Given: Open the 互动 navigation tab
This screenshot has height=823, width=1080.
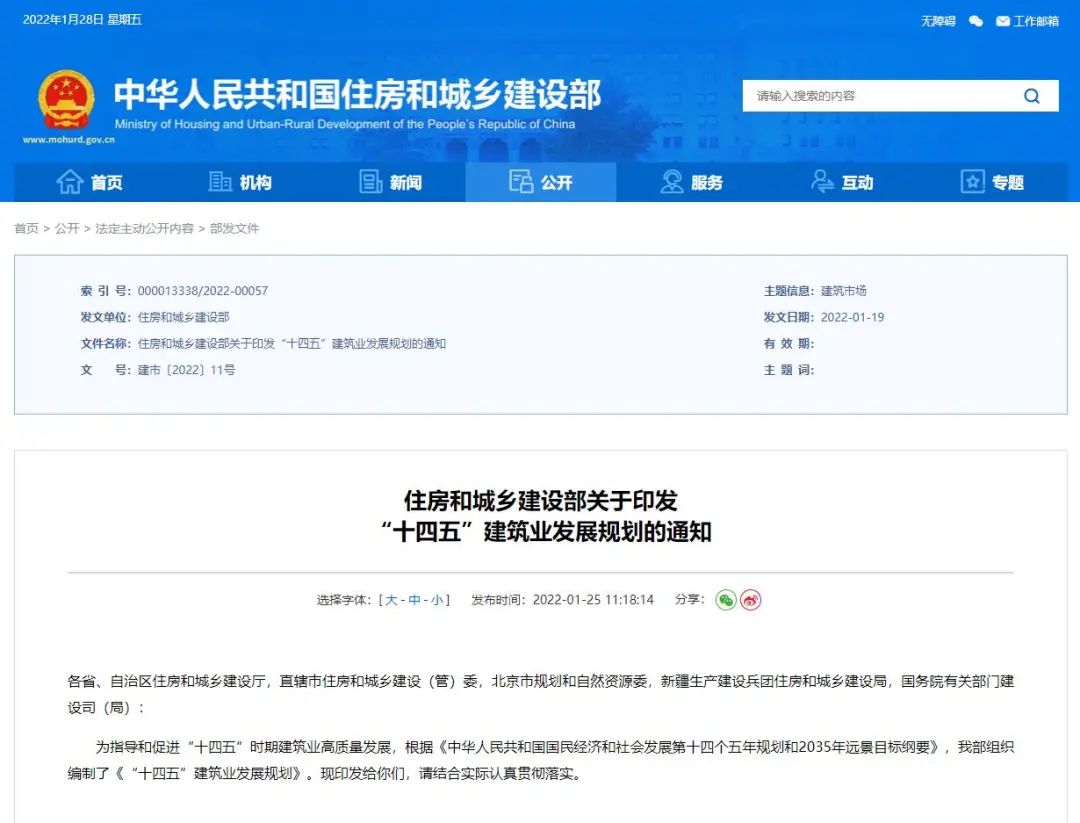Looking at the screenshot, I should pyautogui.click(x=842, y=182).
